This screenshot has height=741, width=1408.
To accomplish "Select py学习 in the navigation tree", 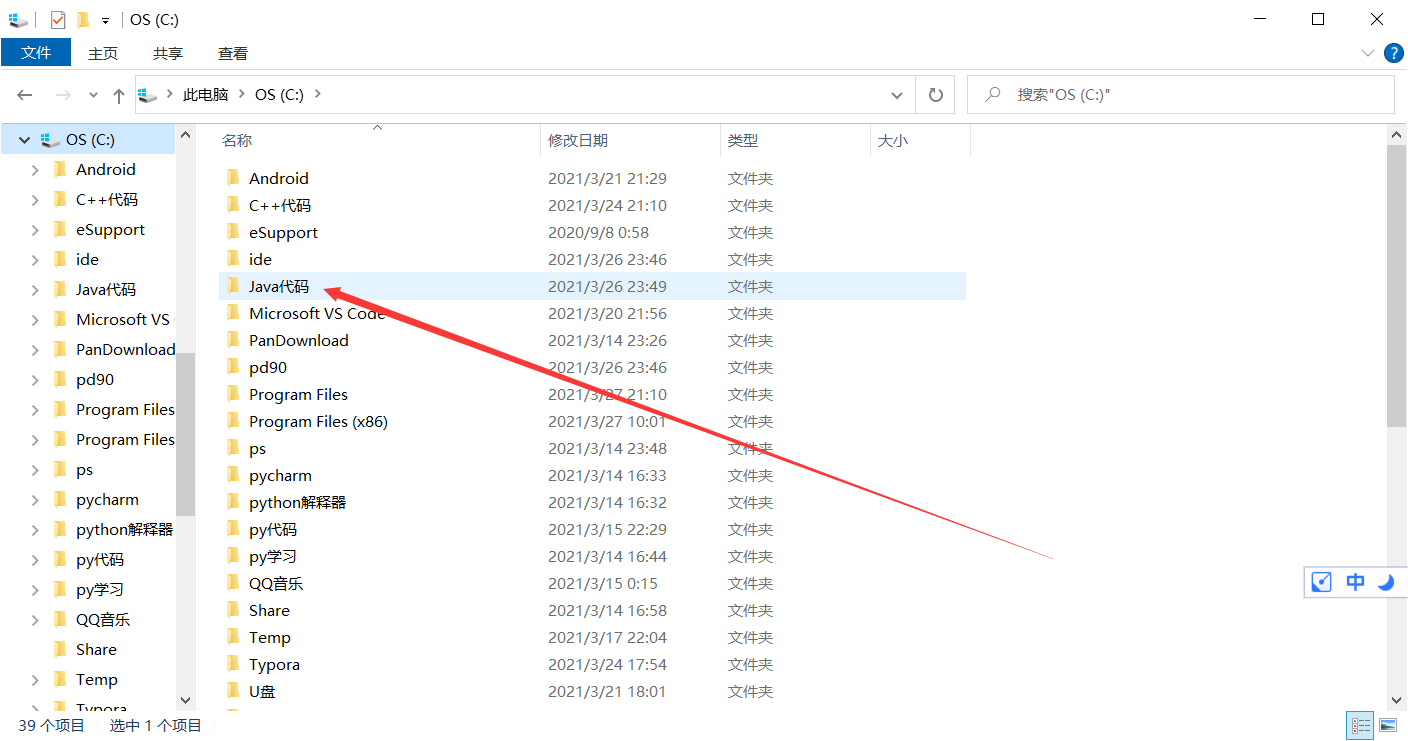I will tap(100, 589).
